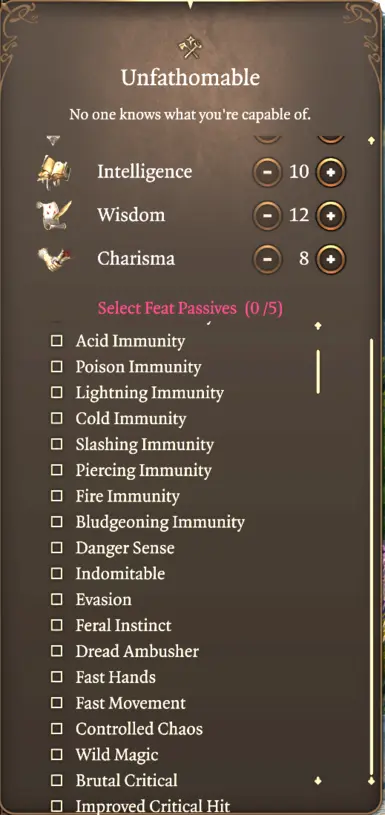Screen dimensions: 385x815
Task: Collapse the ability list using the small triangle arrow
Action: pyautogui.click(x=54, y=140)
